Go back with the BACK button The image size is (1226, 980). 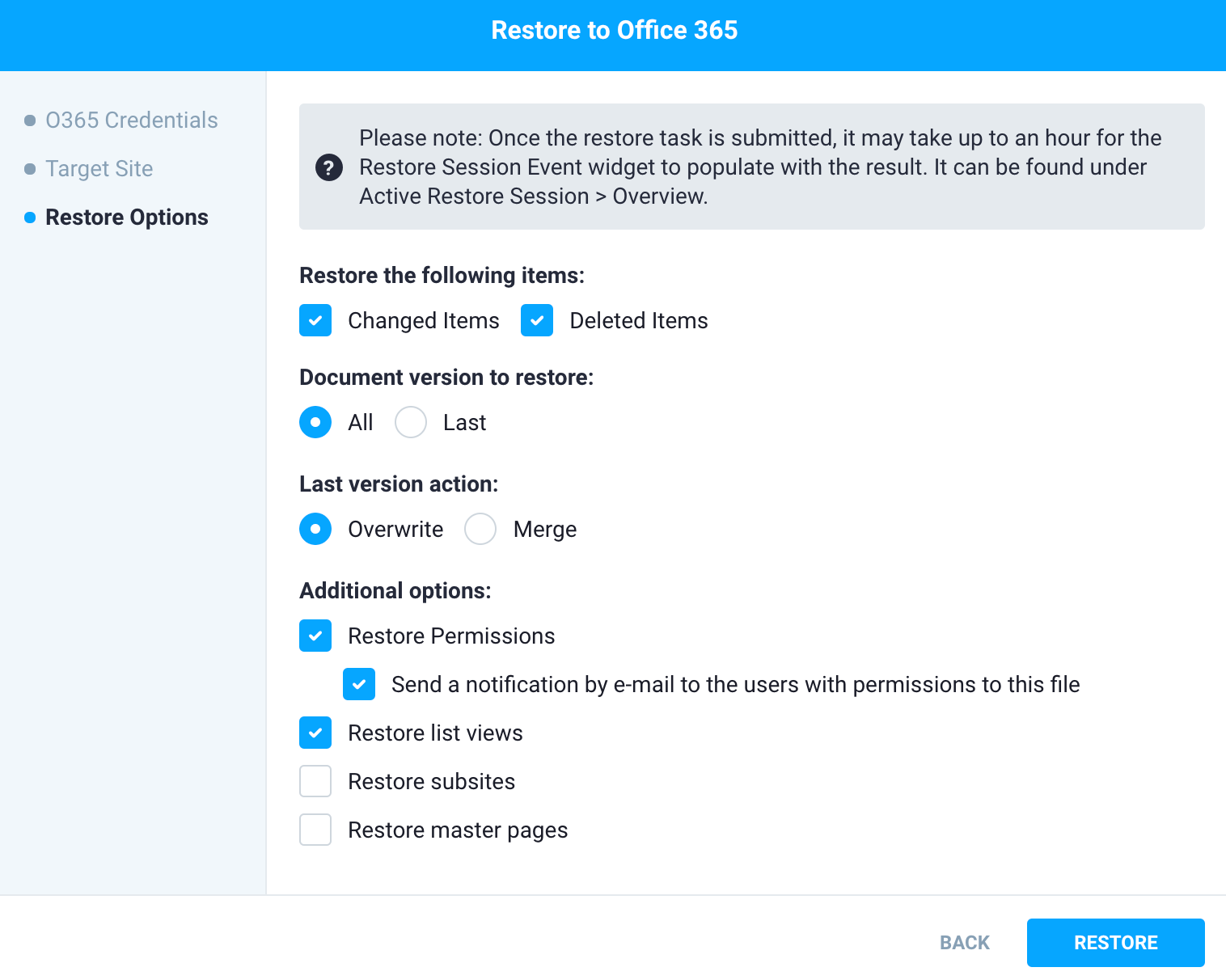964,943
